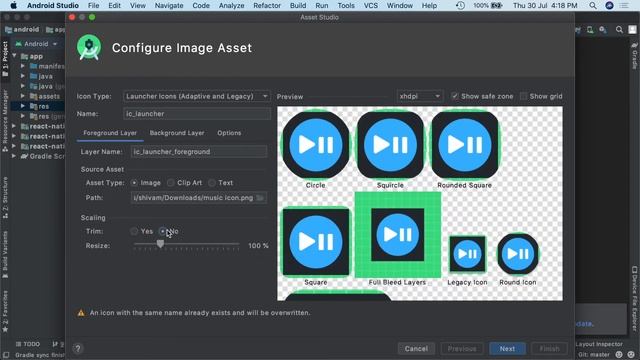Open the Resource Manager side panel
Viewport: 640px width, 360px height.
click(x=5, y=121)
